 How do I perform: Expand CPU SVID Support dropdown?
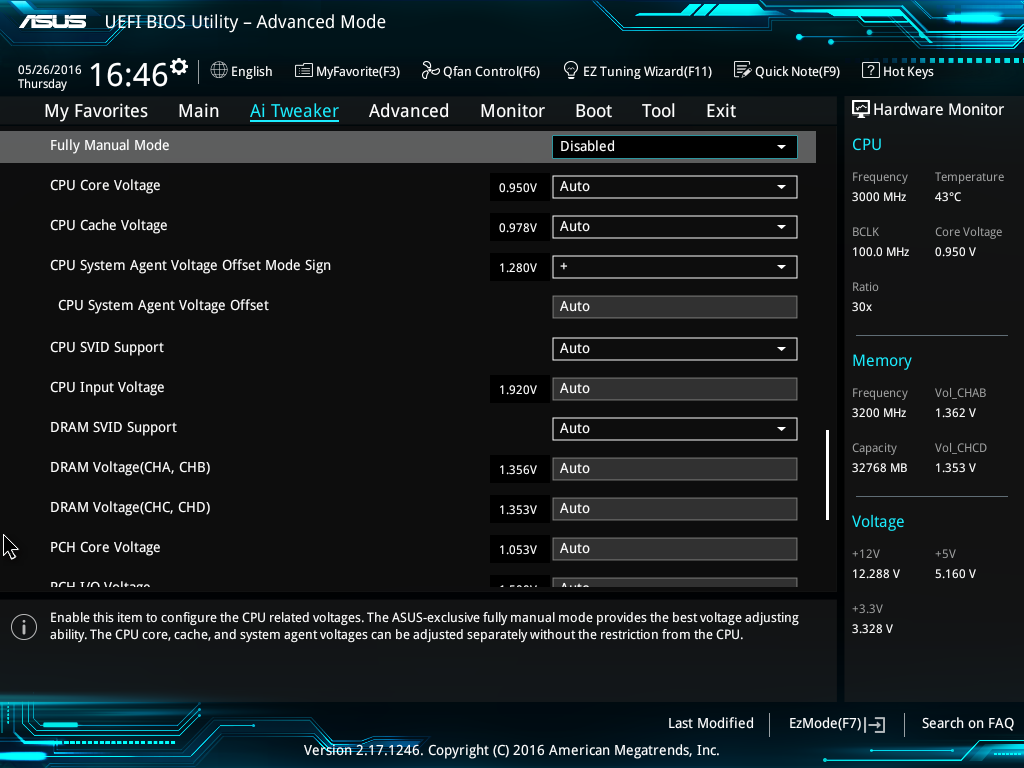pyautogui.click(x=675, y=349)
